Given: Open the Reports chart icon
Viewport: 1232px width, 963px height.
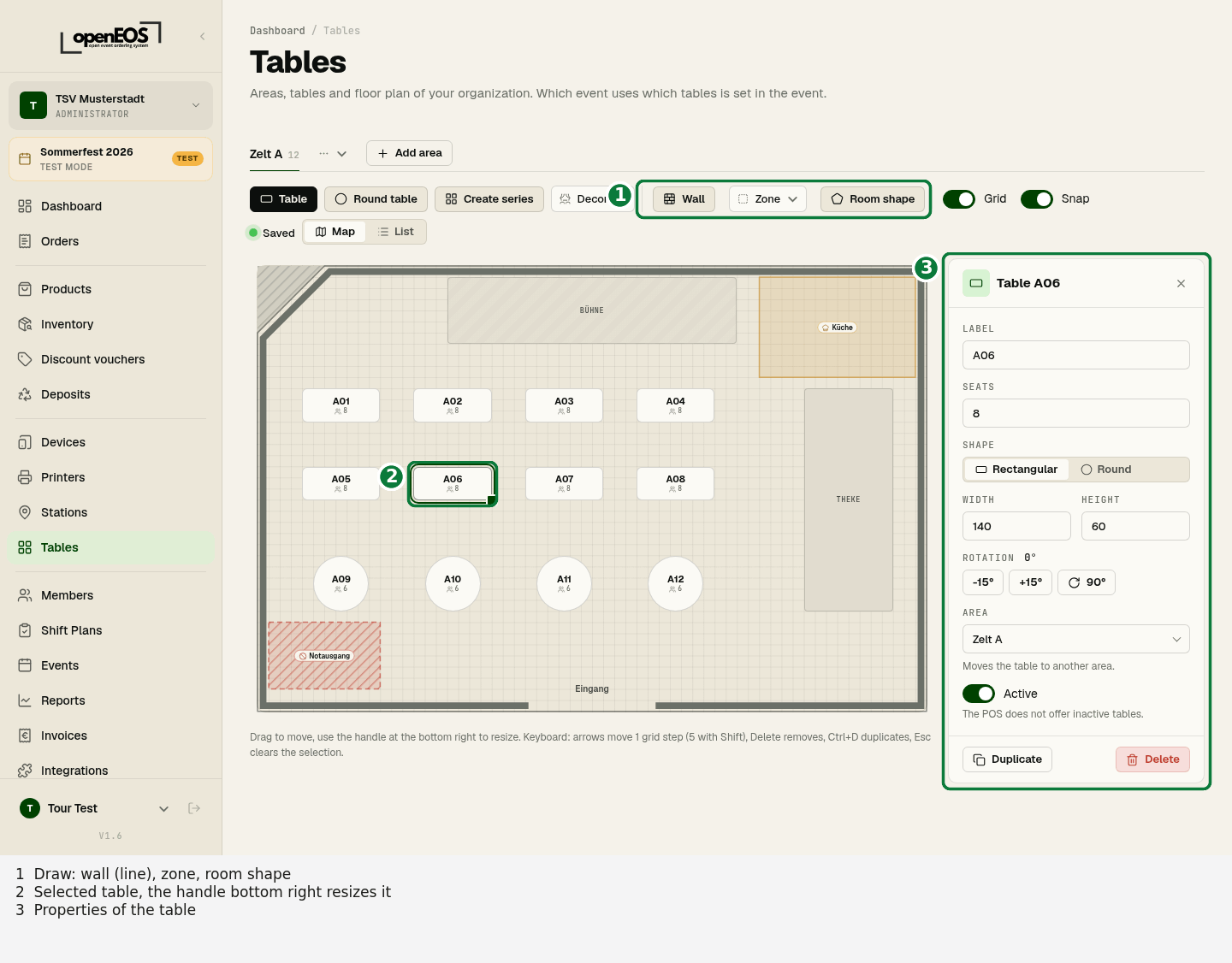Looking at the screenshot, I should [25, 700].
